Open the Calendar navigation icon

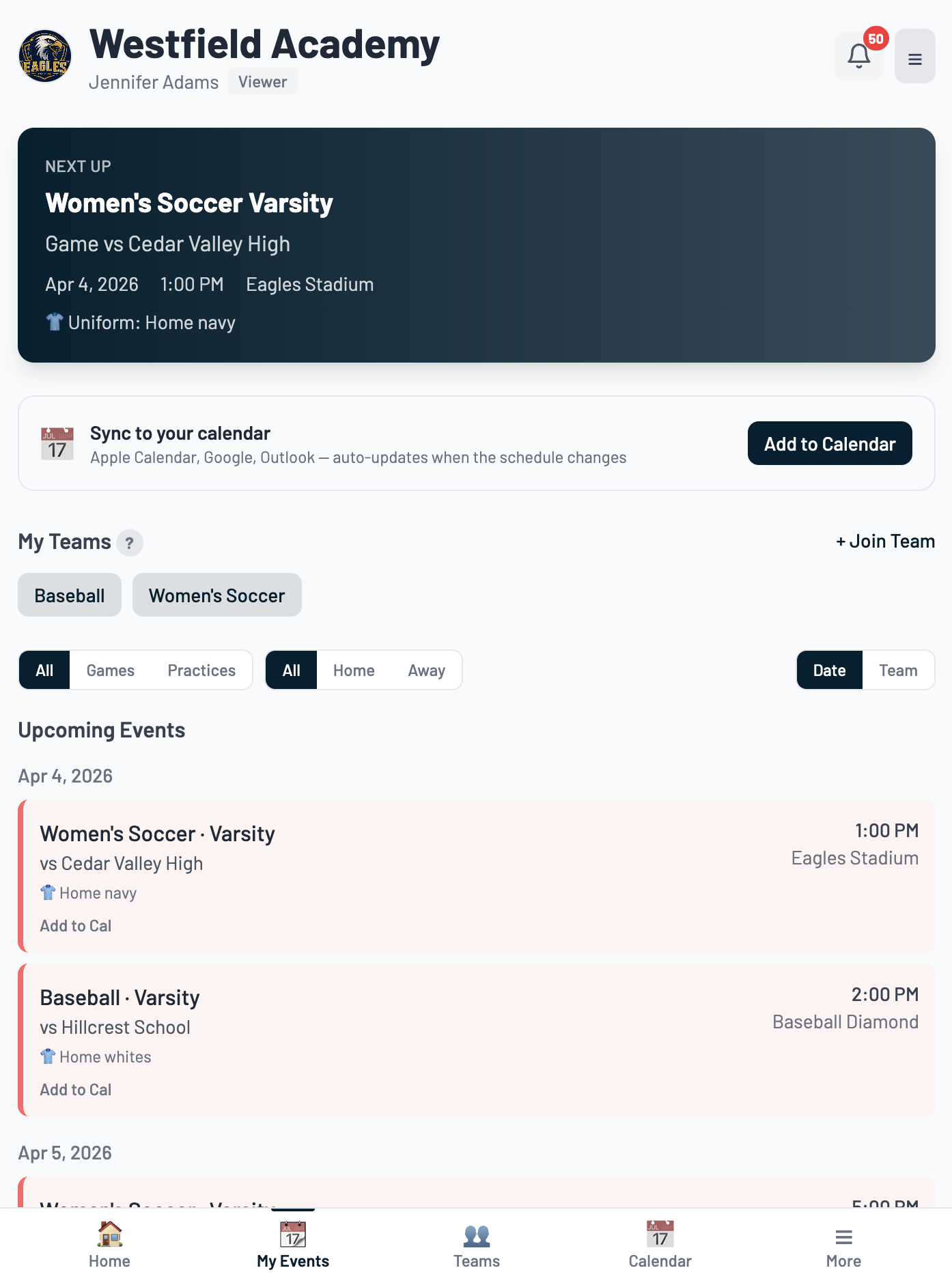click(660, 1243)
